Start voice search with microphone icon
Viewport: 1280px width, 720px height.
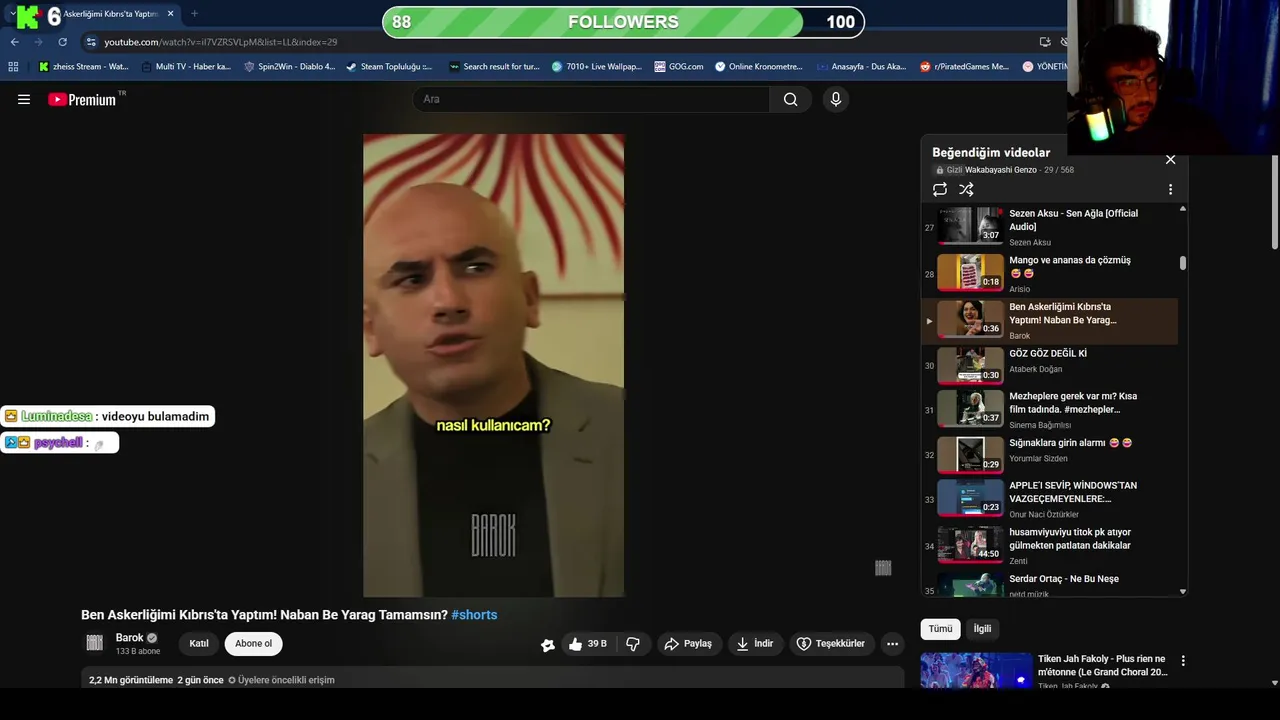(836, 99)
